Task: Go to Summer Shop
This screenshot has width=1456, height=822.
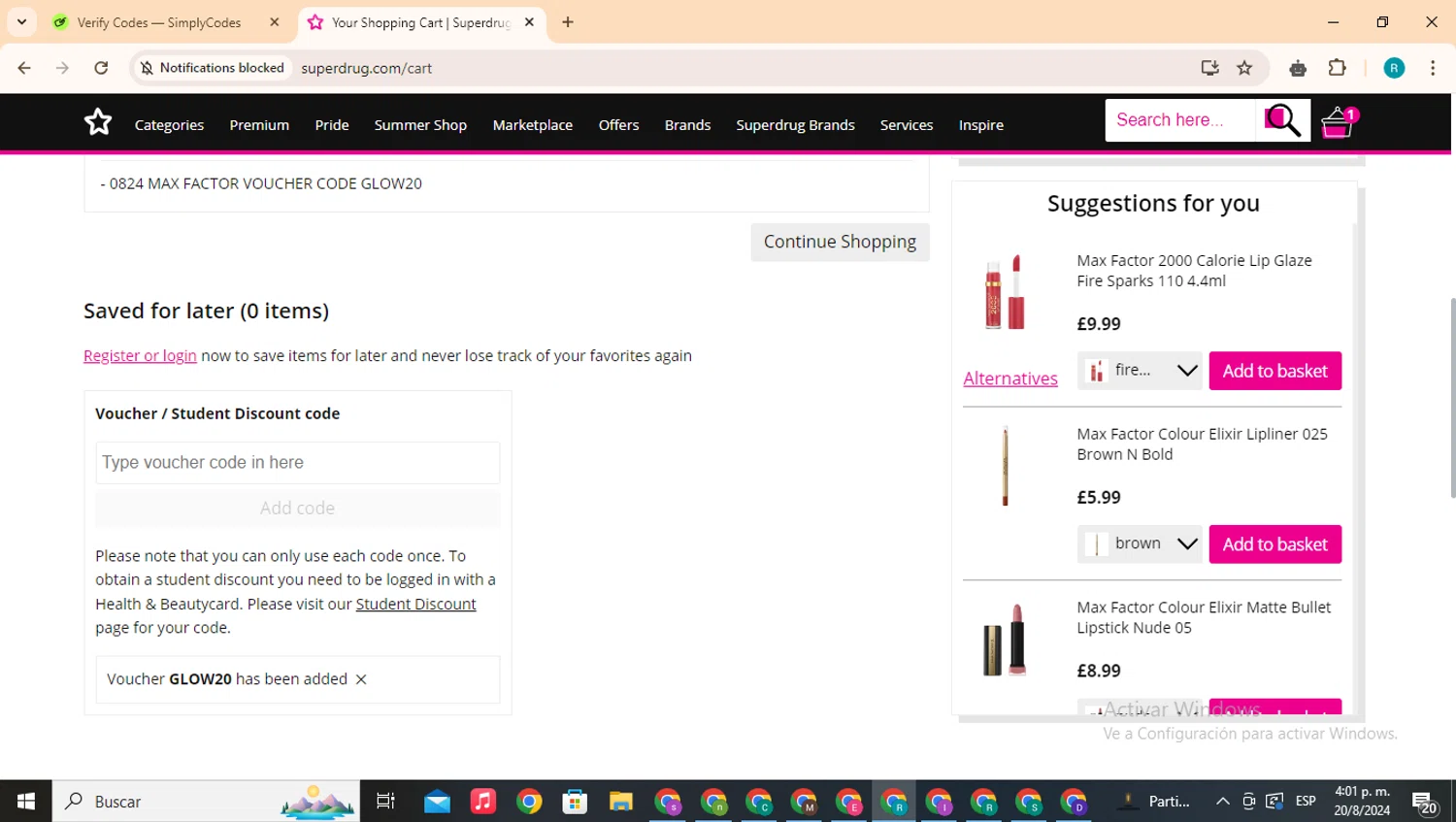Action: pos(420,125)
